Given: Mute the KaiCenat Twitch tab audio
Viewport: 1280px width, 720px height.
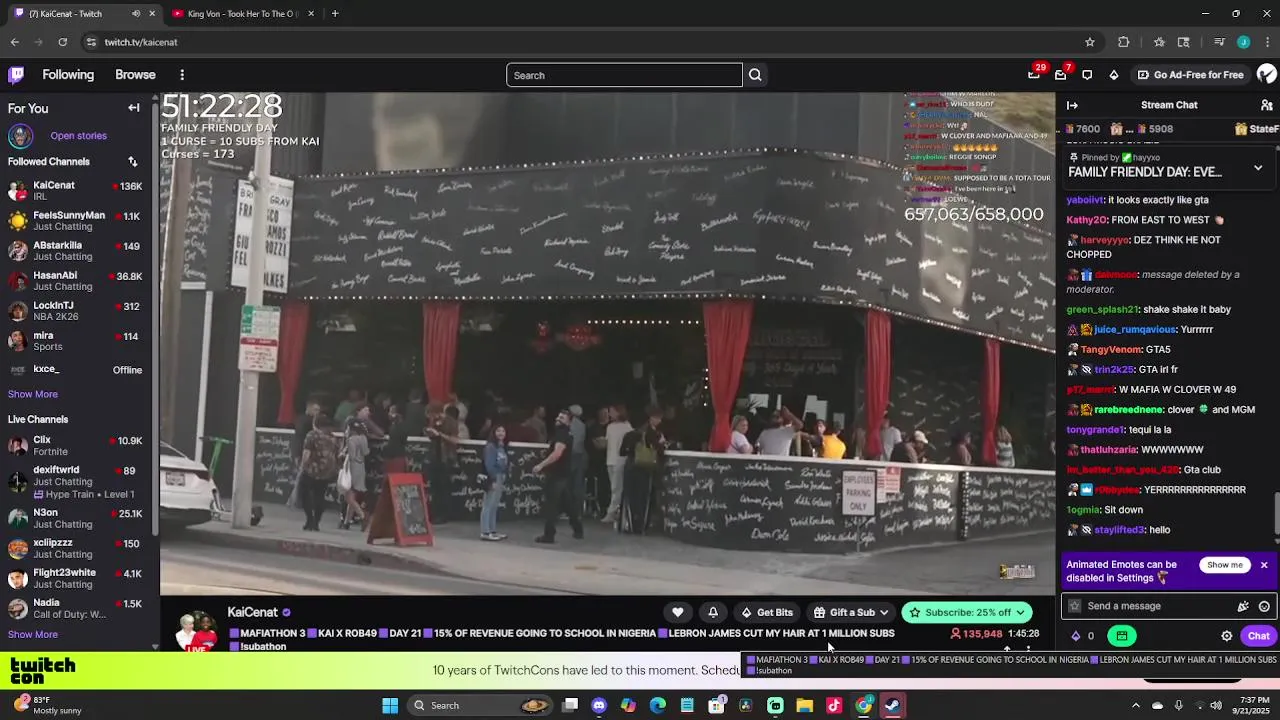Looking at the screenshot, I should coord(136,14).
